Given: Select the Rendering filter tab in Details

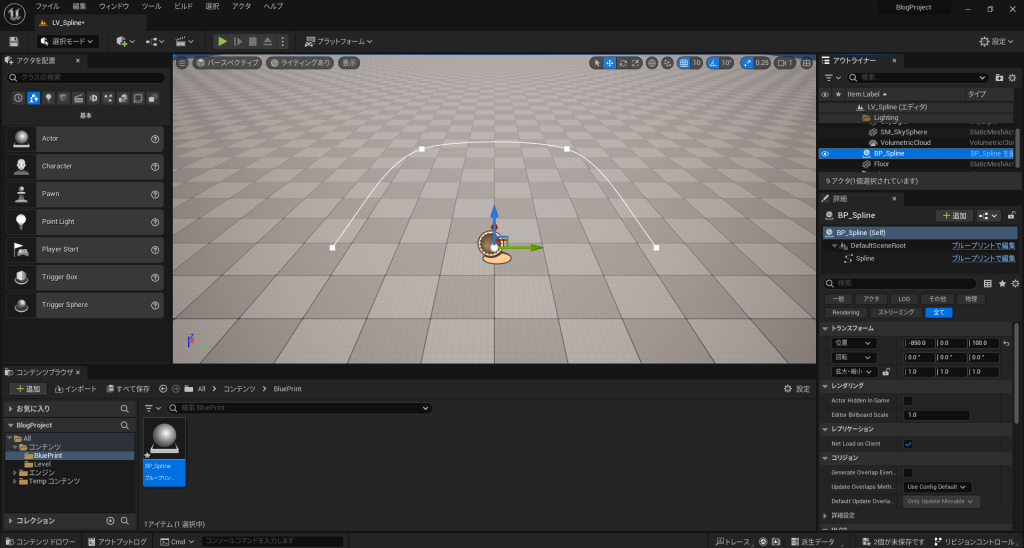Looking at the screenshot, I should coord(845,312).
